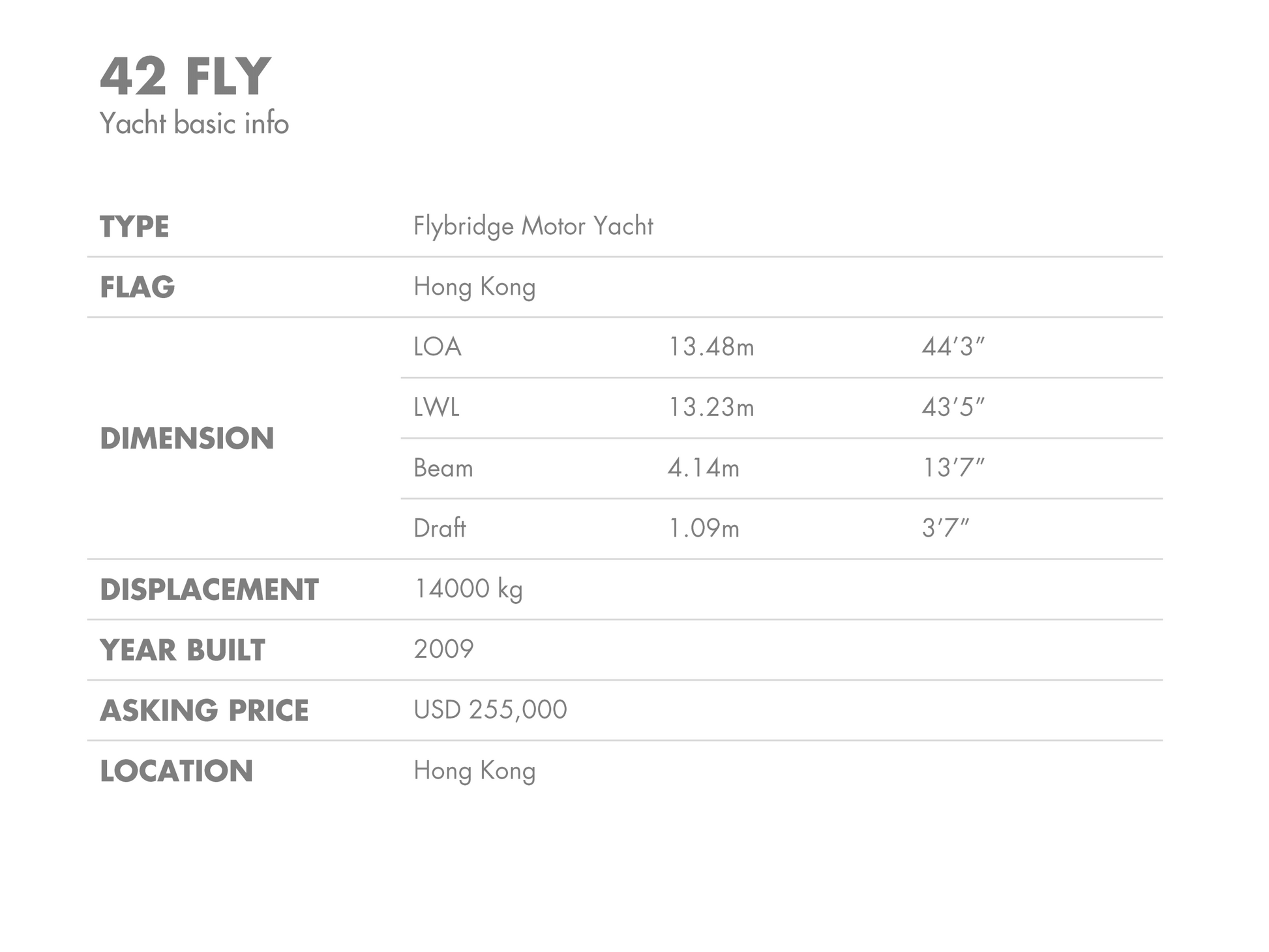
Task: Click the Draft dimension label
Action: click(440, 528)
